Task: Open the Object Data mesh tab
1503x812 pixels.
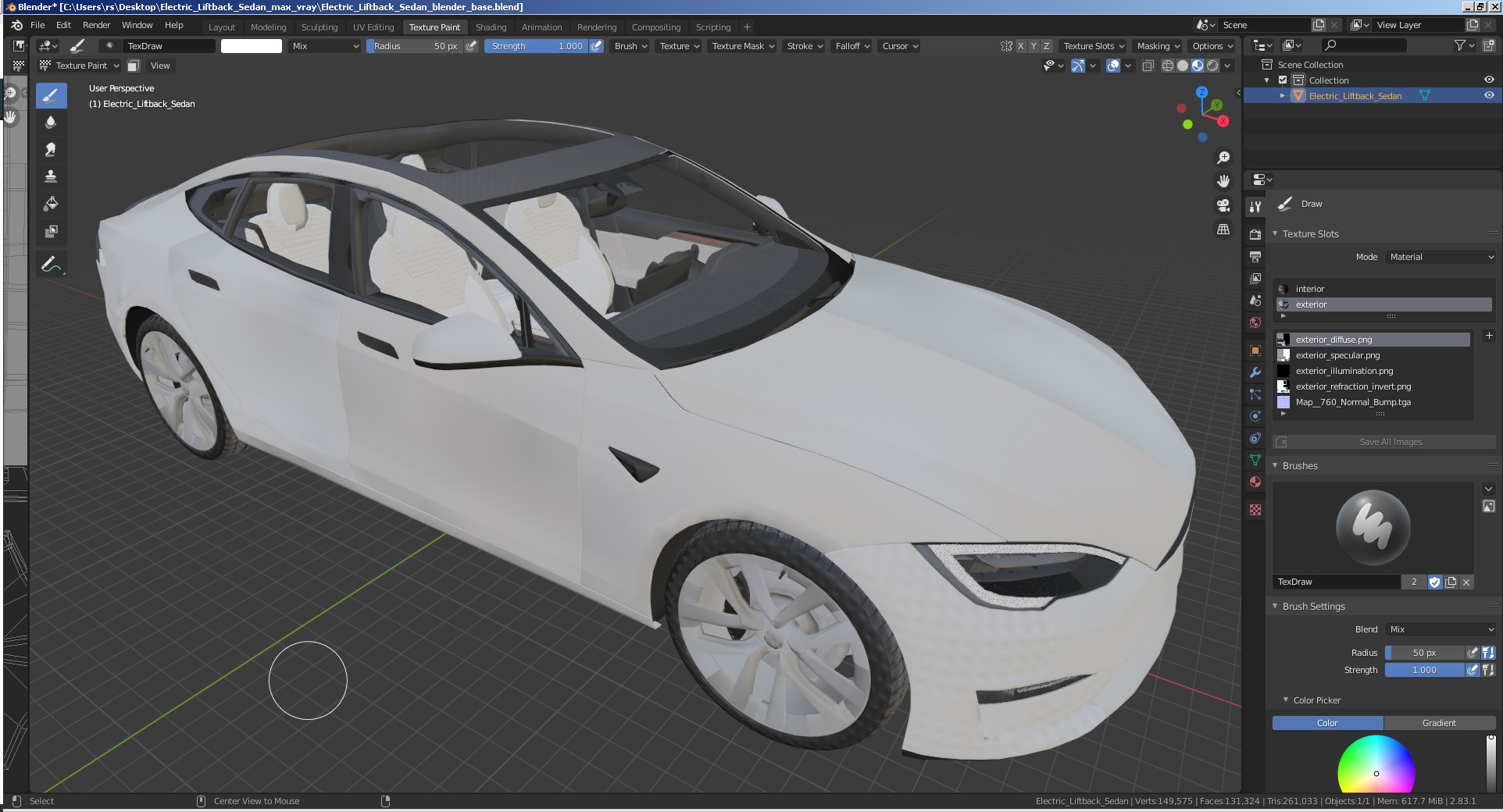Action: click(1255, 460)
